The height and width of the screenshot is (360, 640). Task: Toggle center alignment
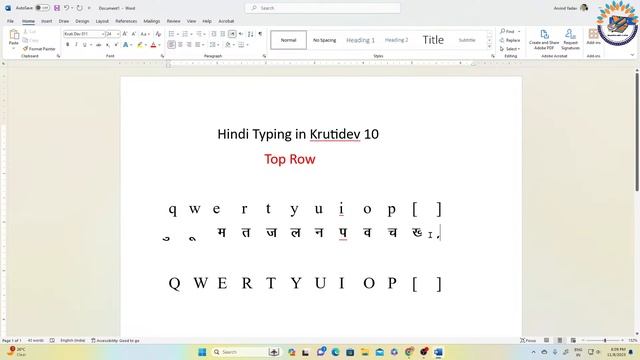point(180,44)
